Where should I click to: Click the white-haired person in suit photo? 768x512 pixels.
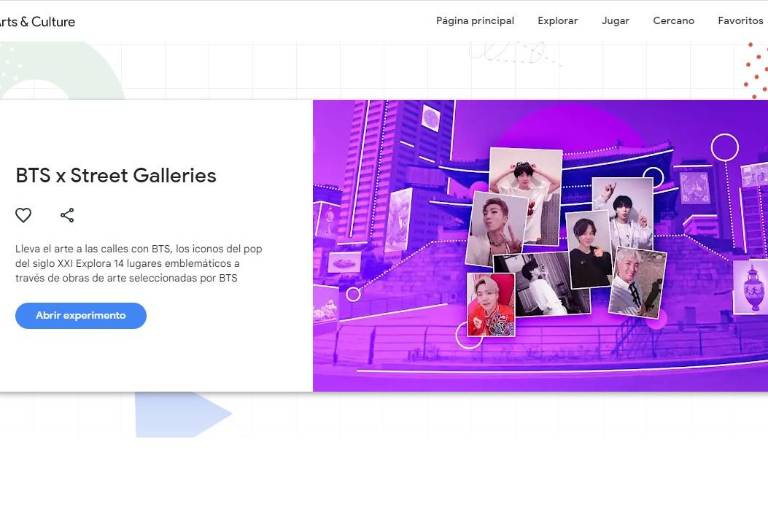pyautogui.click(x=637, y=282)
